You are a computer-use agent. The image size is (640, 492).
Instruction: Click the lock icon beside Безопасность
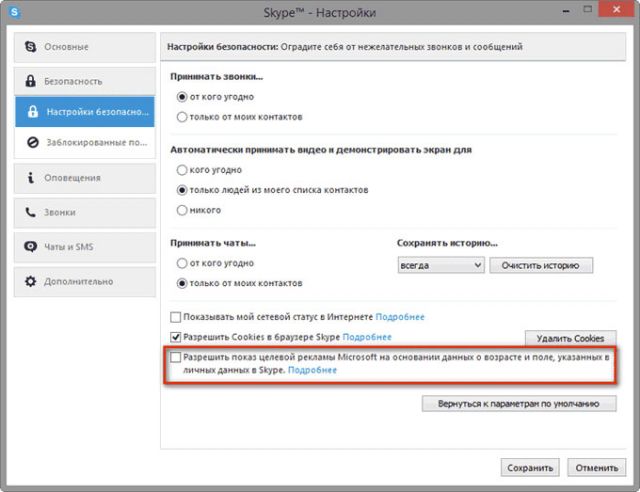[x=32, y=81]
